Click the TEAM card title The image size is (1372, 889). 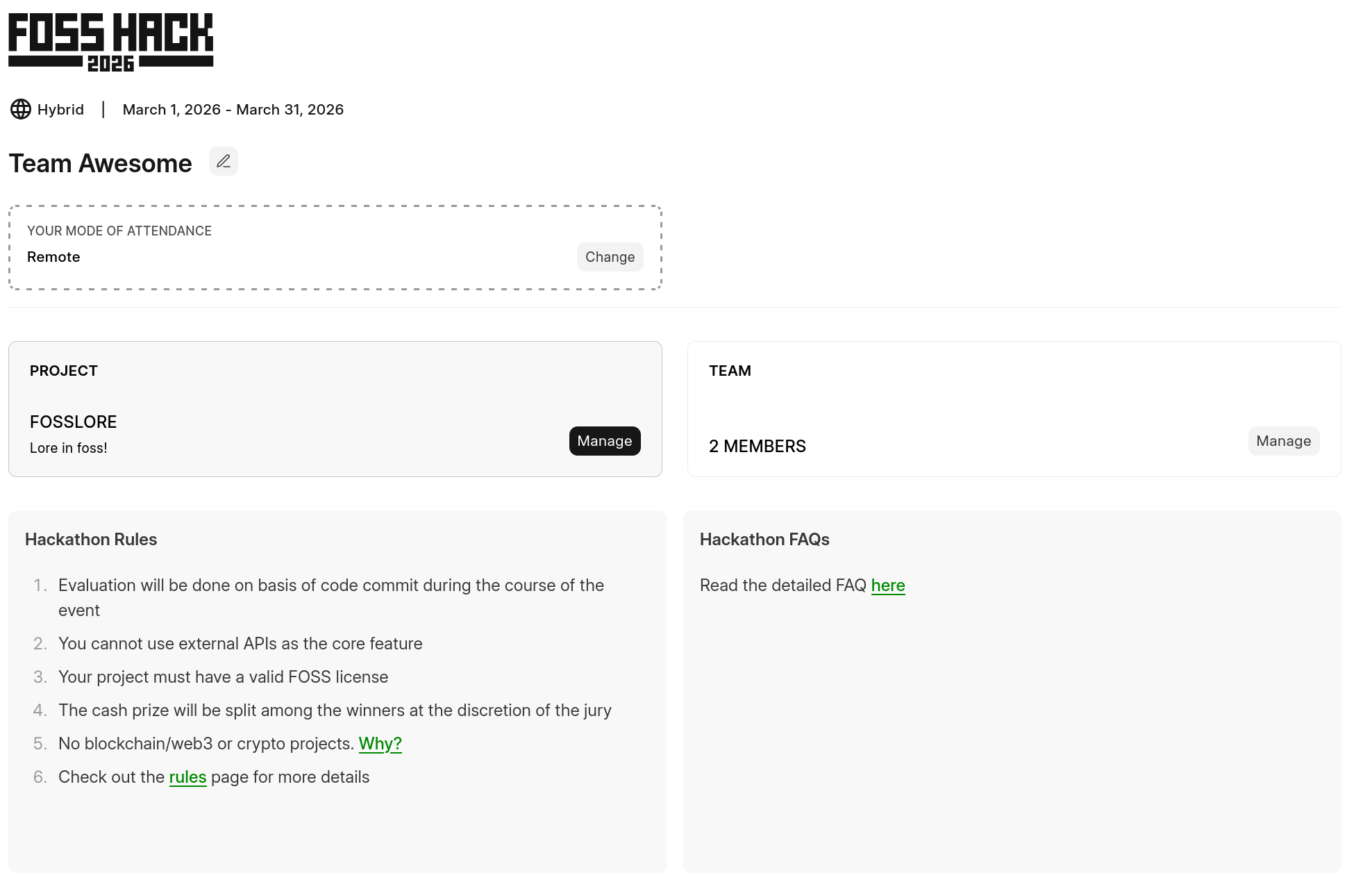[730, 371]
